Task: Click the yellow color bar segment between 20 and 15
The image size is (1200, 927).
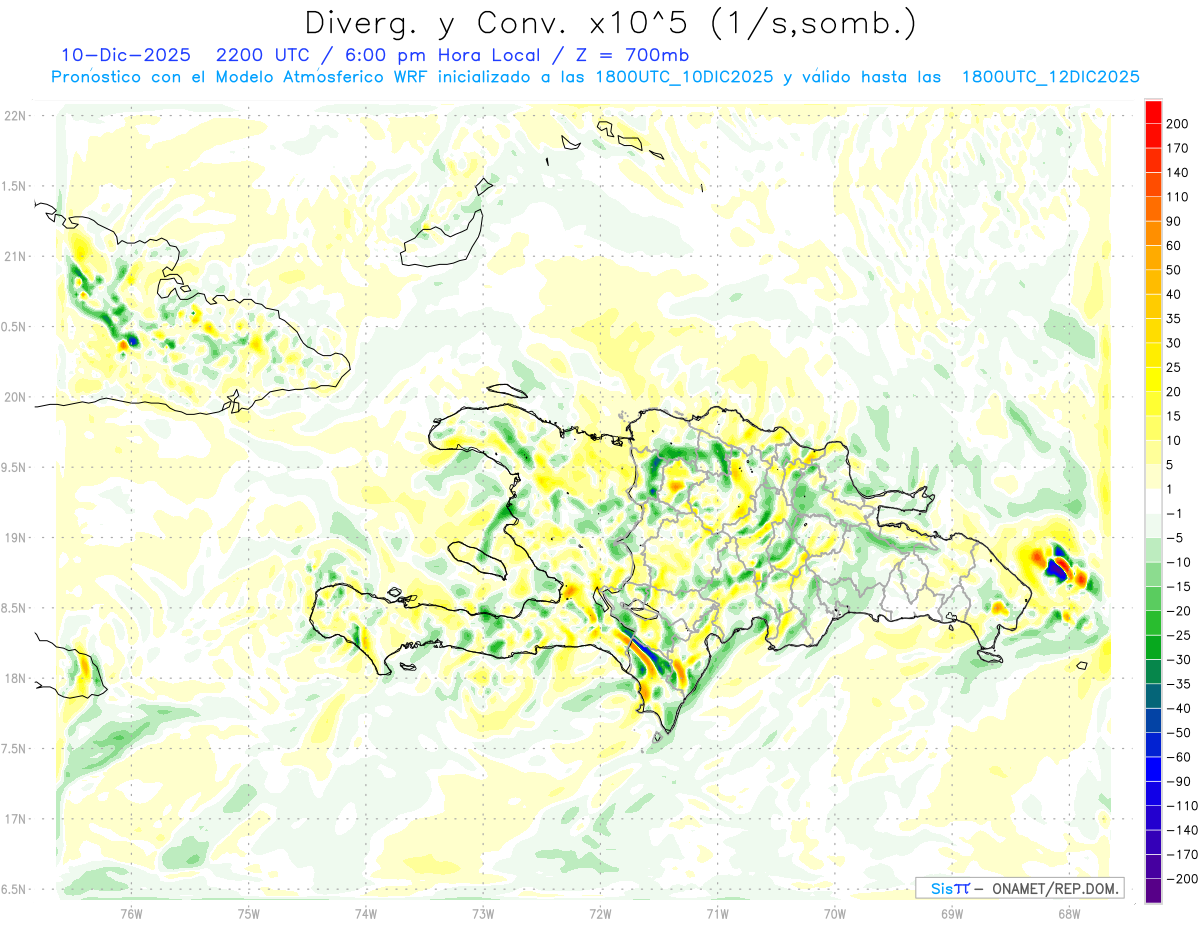Action: (x=1153, y=403)
